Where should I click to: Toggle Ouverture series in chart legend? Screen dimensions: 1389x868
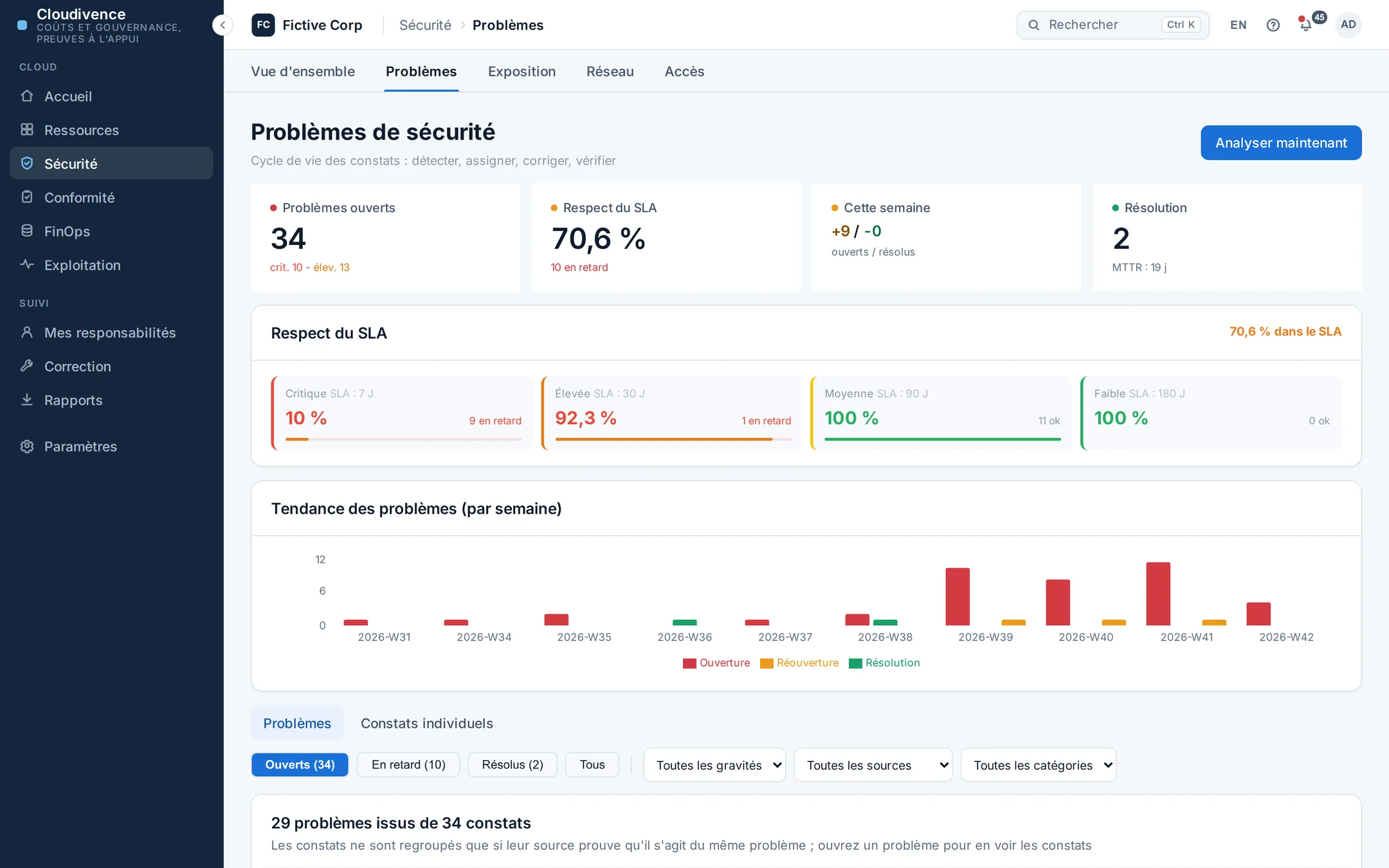tap(716, 663)
